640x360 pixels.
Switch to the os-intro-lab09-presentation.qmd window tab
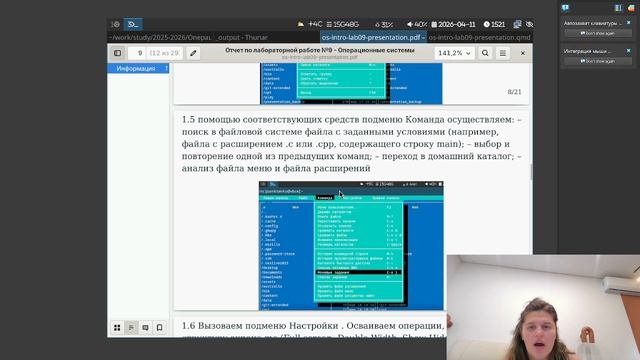tap(480, 37)
